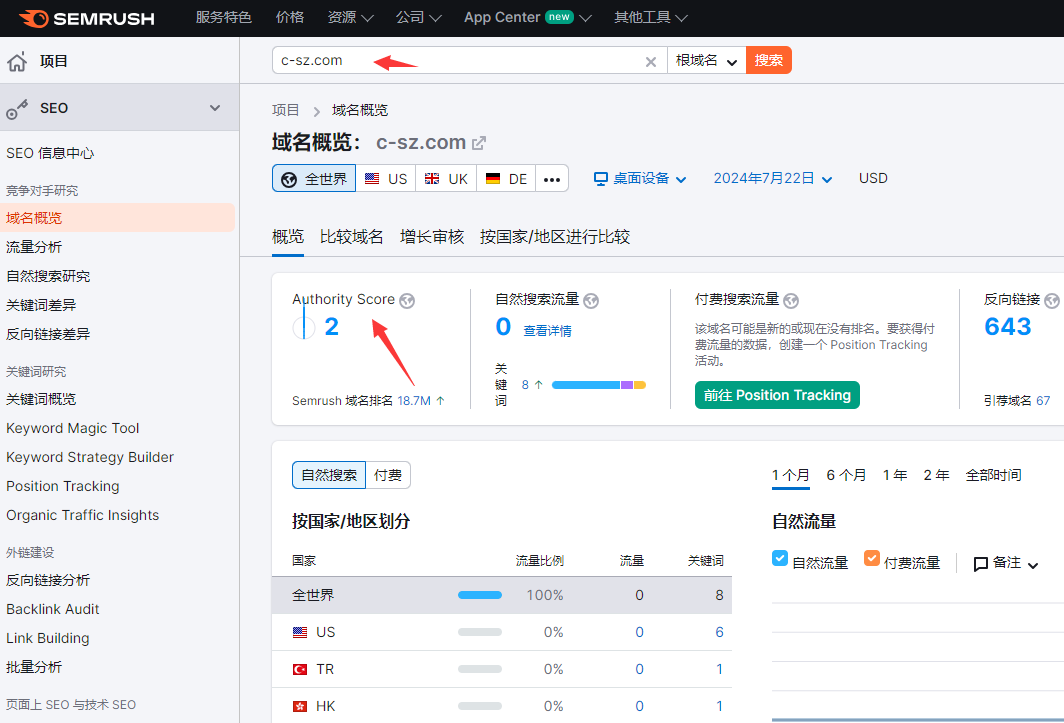
Task: Click the 全世界 traffic share bar
Action: coord(480,595)
